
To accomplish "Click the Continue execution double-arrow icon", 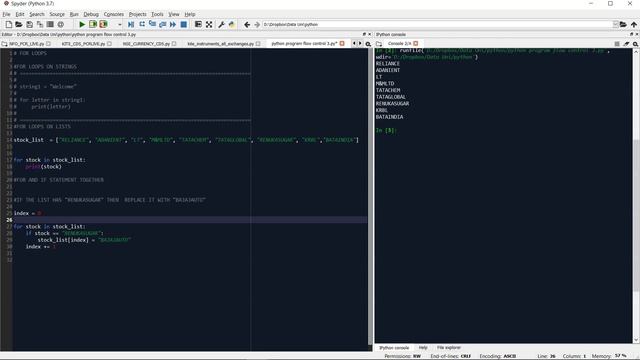I will pos(173,24).
